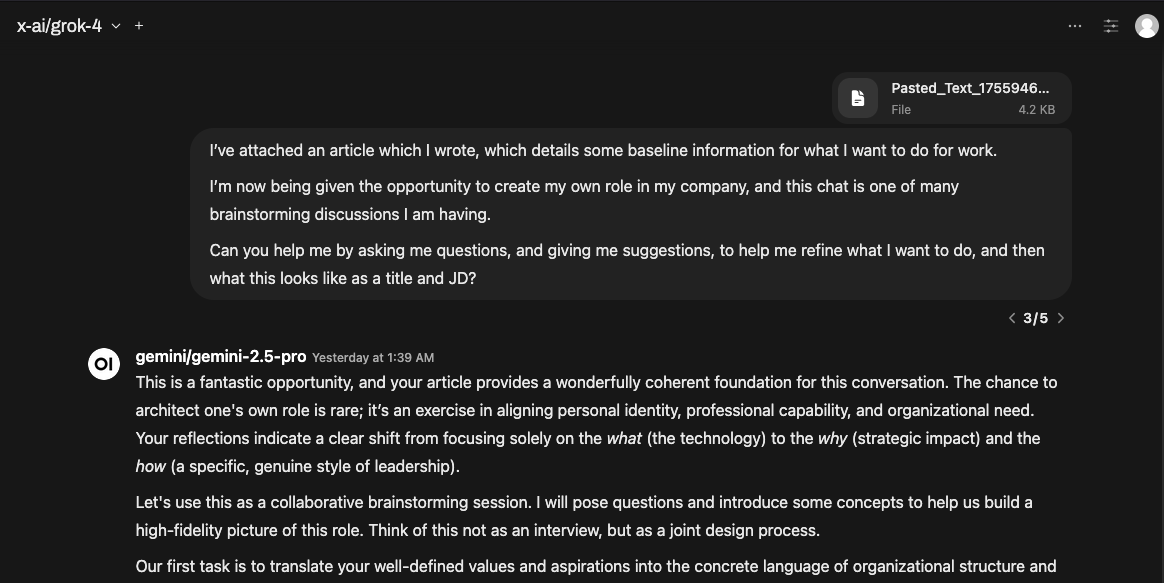Click the 3/5 response counter
The image size is (1164, 583).
[1036, 318]
